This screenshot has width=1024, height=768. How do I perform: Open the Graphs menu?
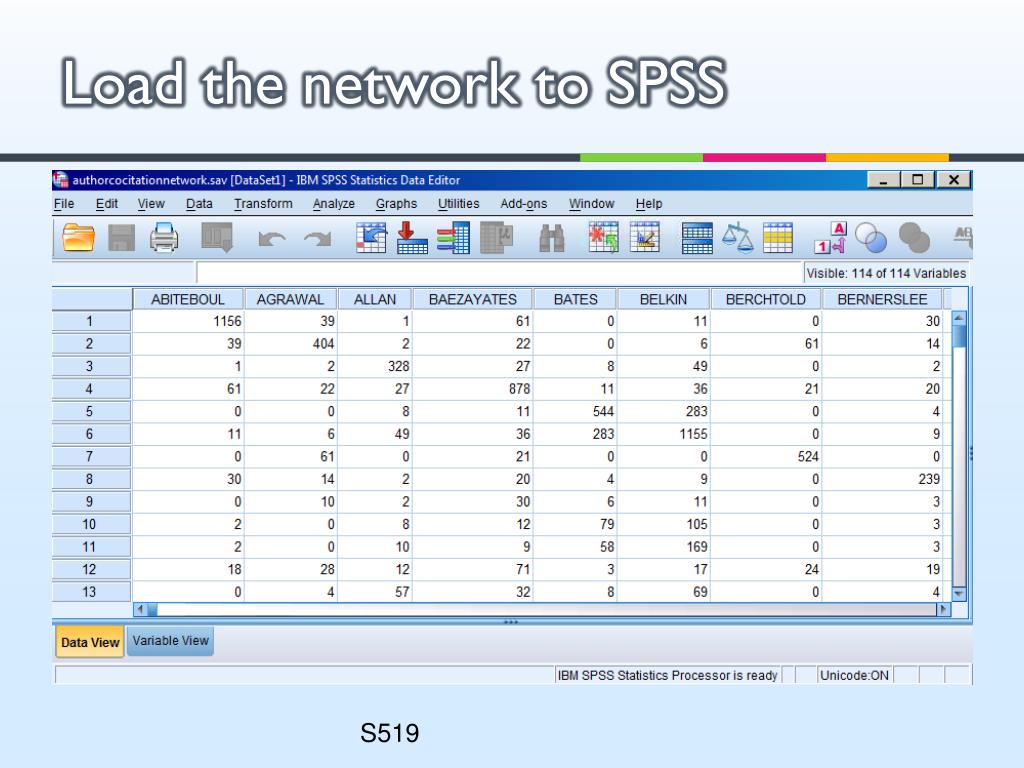[x=396, y=204]
